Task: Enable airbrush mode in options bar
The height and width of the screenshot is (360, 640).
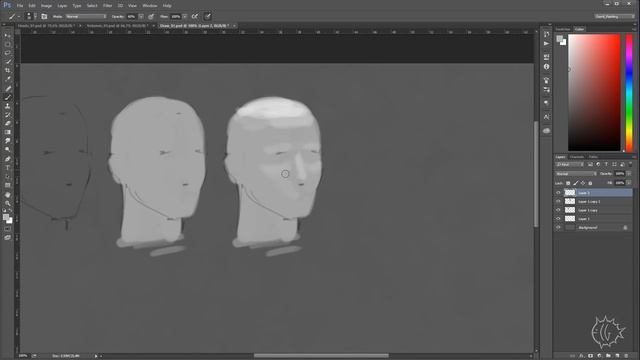Action: 195,16
